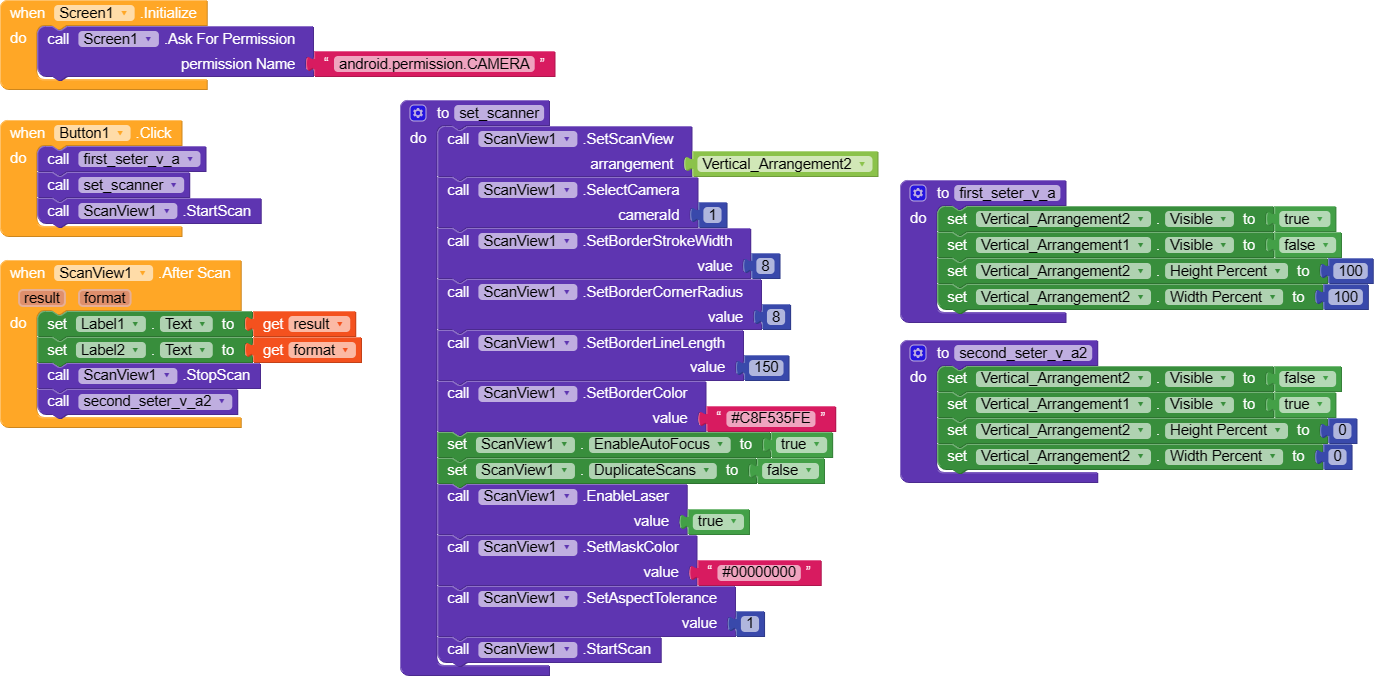Click the #C8F535FE border color text value
Image resolution: width=1374 pixels, height=676 pixels.
771,418
